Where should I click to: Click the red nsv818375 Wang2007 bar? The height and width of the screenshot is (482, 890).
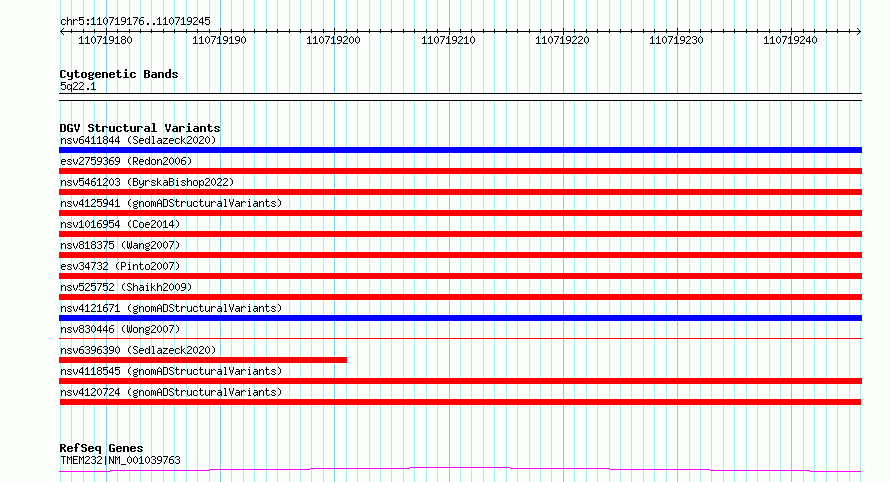460,255
